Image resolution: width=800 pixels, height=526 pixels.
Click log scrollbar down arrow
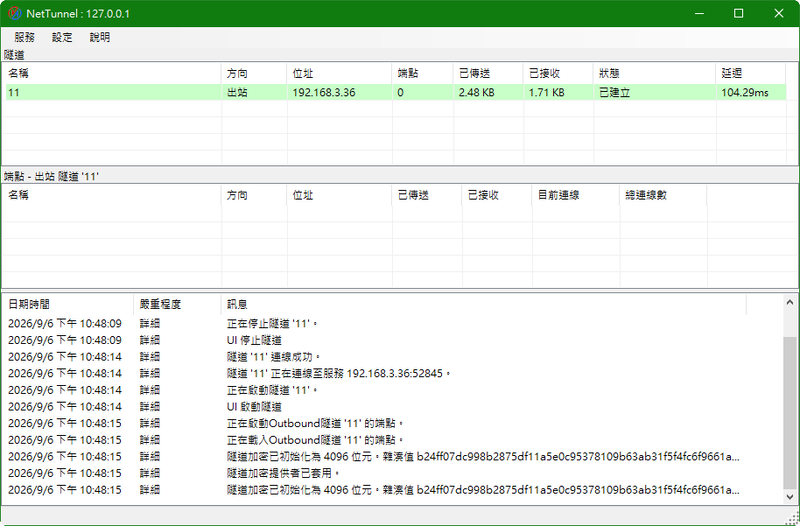(x=790, y=496)
